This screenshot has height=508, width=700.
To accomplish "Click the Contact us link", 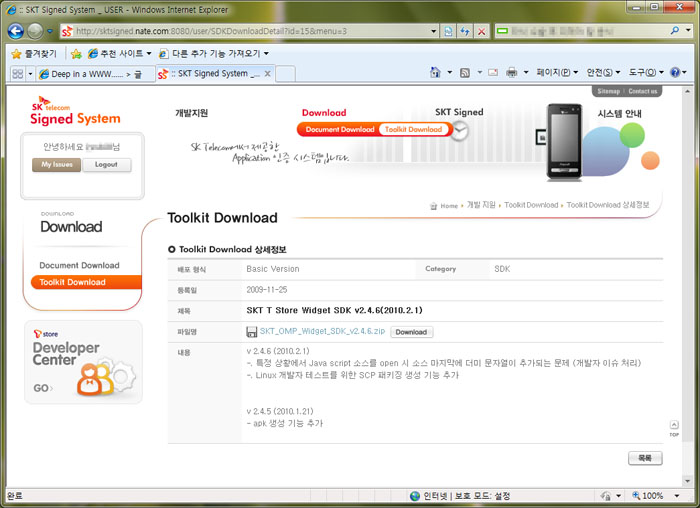I will (643, 91).
